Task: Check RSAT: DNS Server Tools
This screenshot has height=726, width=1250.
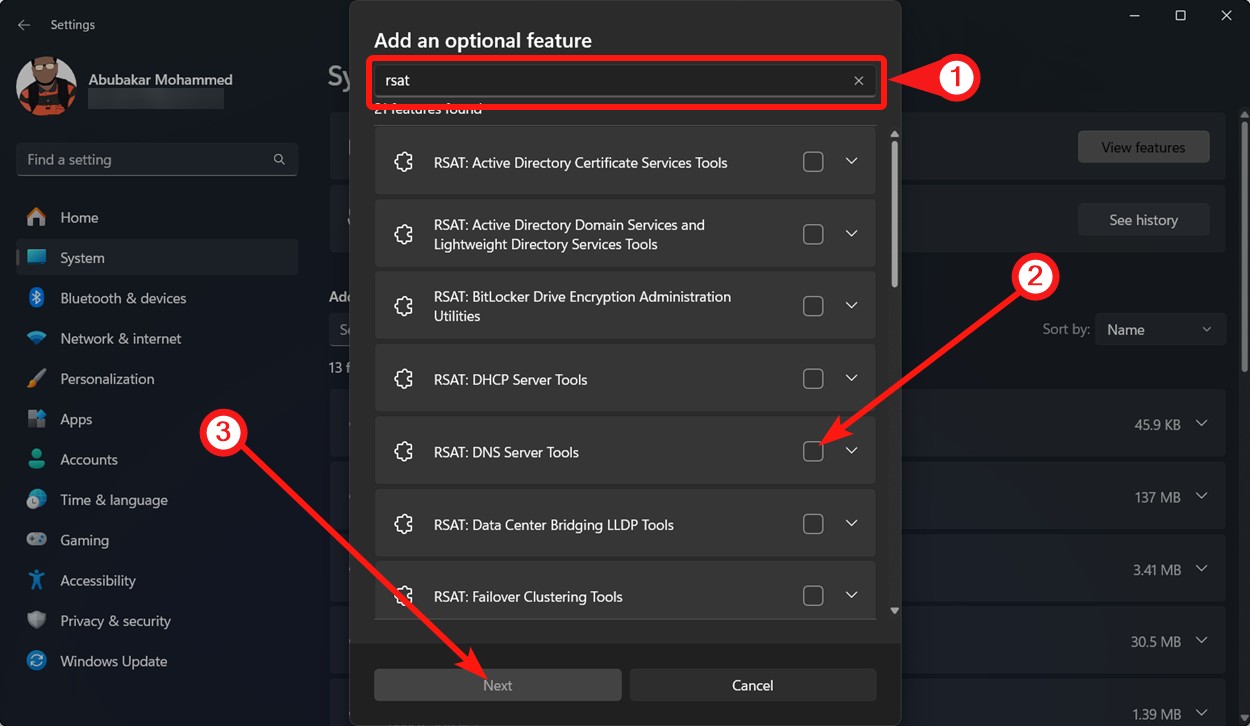Action: pyautogui.click(x=813, y=451)
